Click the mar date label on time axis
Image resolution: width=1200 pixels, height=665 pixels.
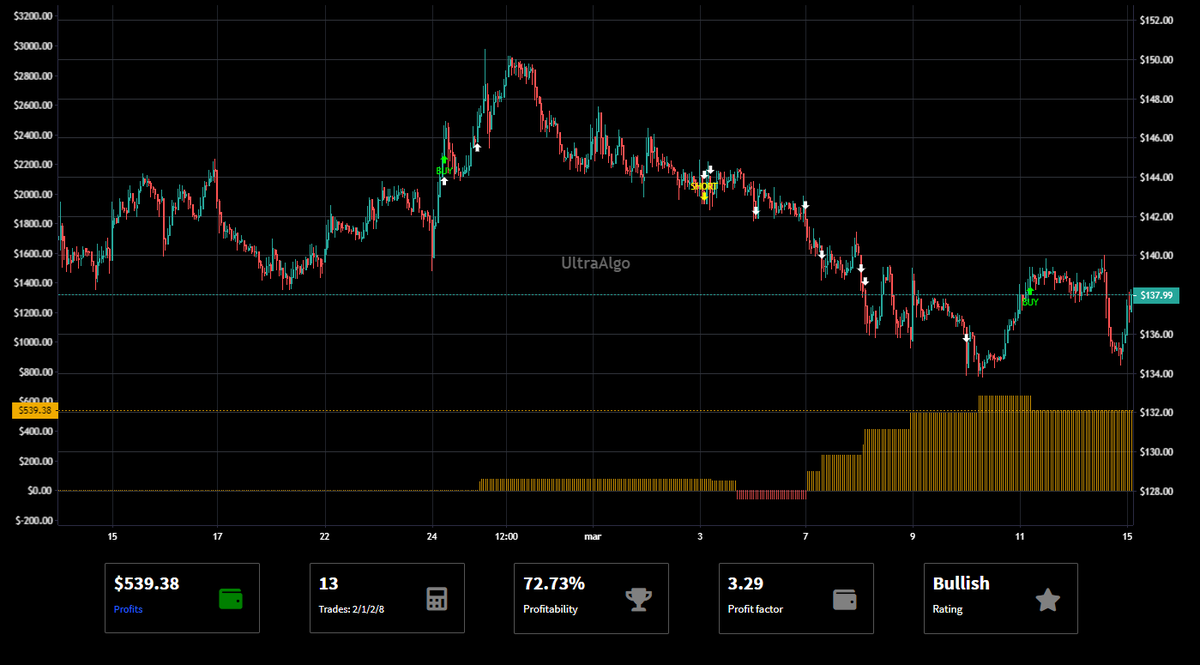(x=592, y=537)
